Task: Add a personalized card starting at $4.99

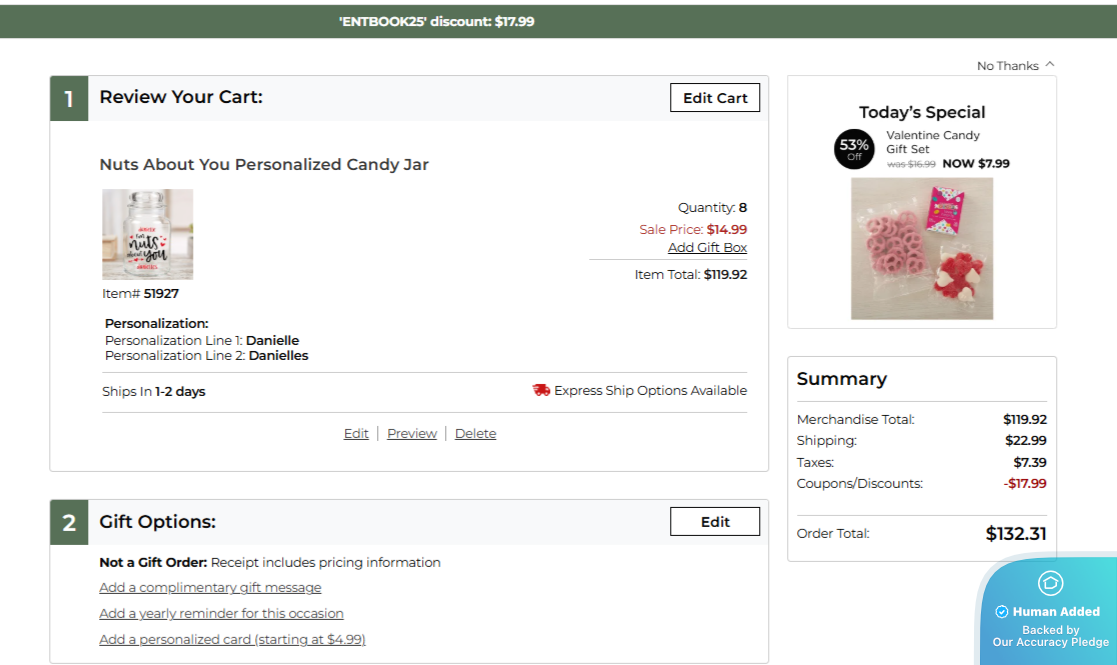Action: 232,639
